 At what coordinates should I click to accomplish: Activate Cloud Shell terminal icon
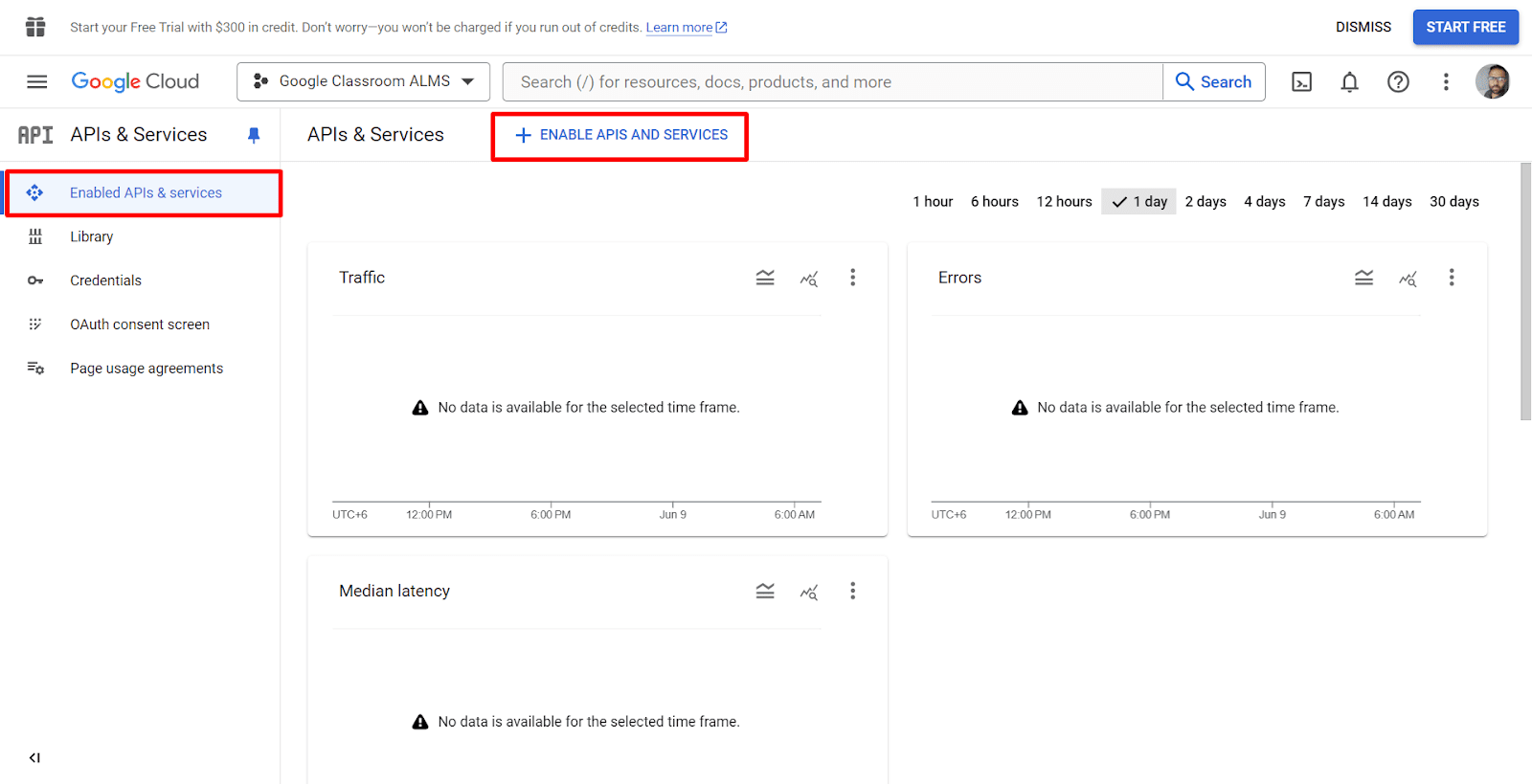click(x=1301, y=82)
